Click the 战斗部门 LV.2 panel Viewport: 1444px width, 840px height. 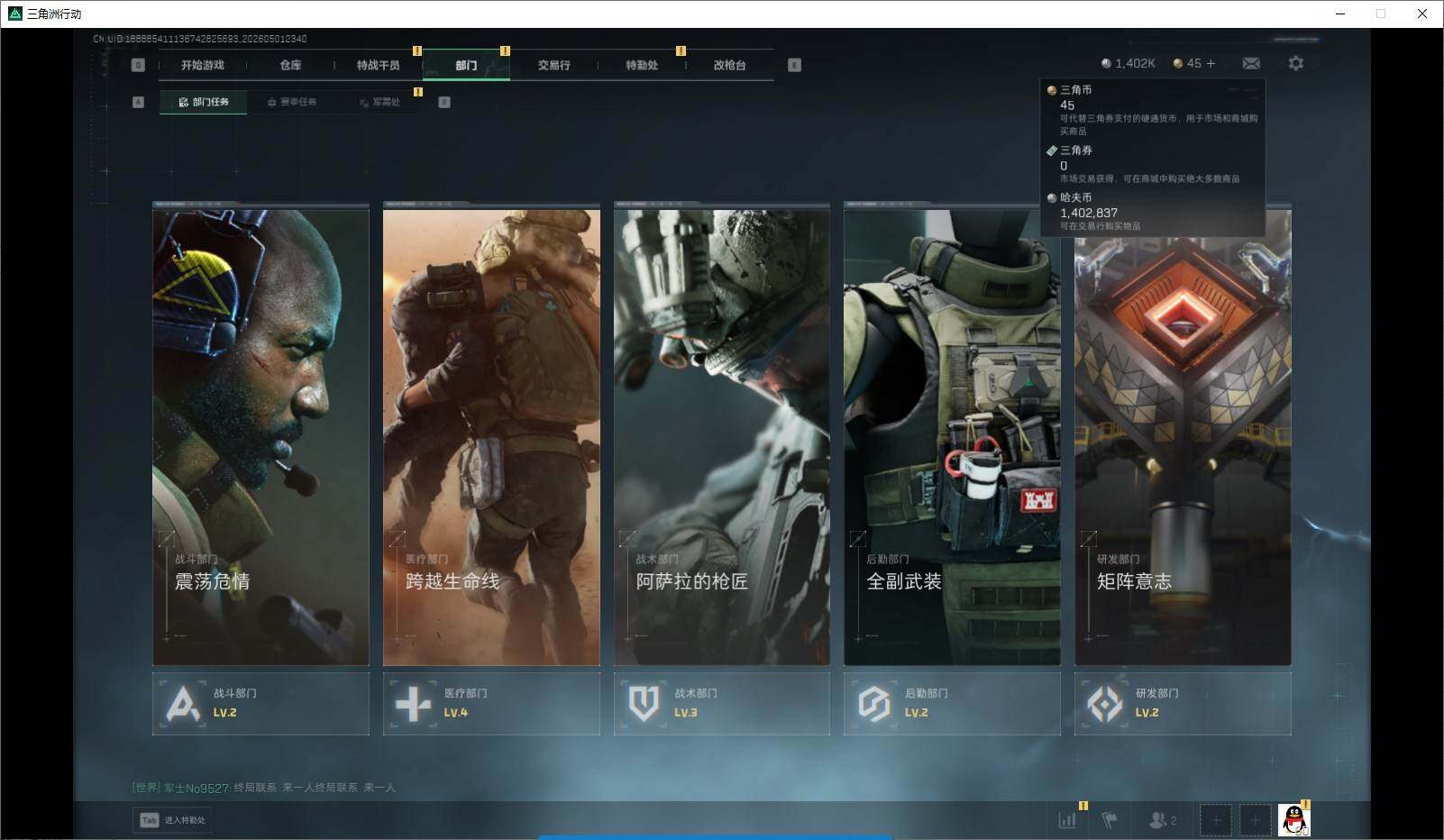click(260, 703)
